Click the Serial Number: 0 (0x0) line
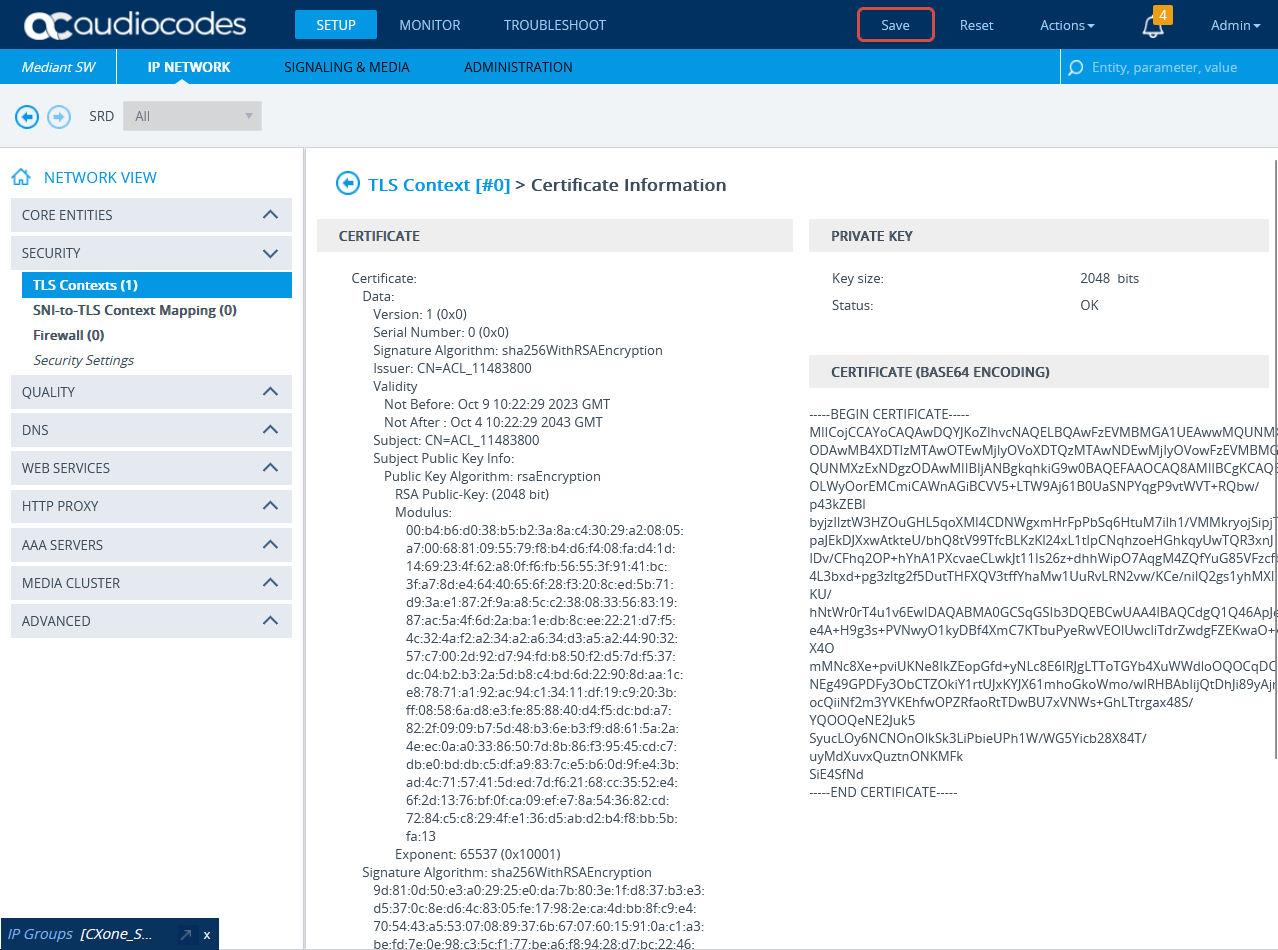Image resolution: width=1278 pixels, height=950 pixels. [441, 332]
